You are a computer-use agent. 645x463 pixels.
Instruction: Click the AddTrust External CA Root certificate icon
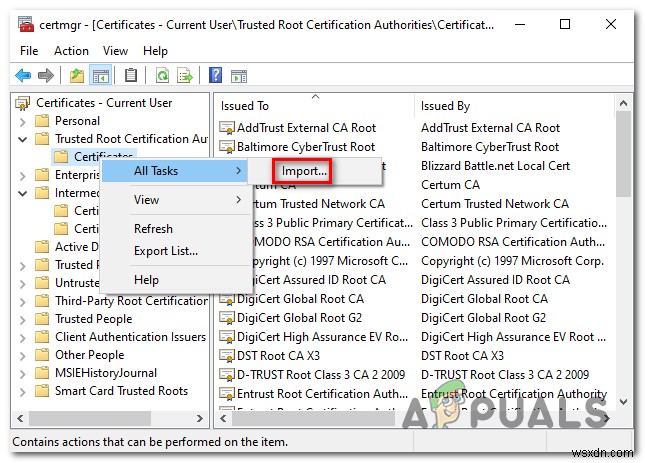tap(227, 128)
